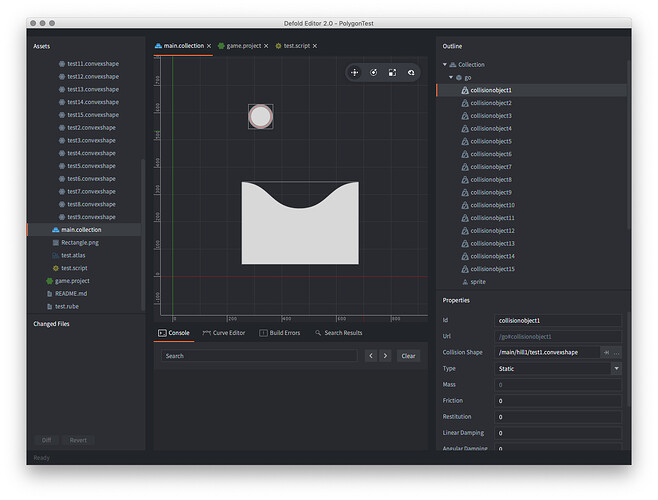Go to next console search match
658x500 pixels.
(x=385, y=355)
